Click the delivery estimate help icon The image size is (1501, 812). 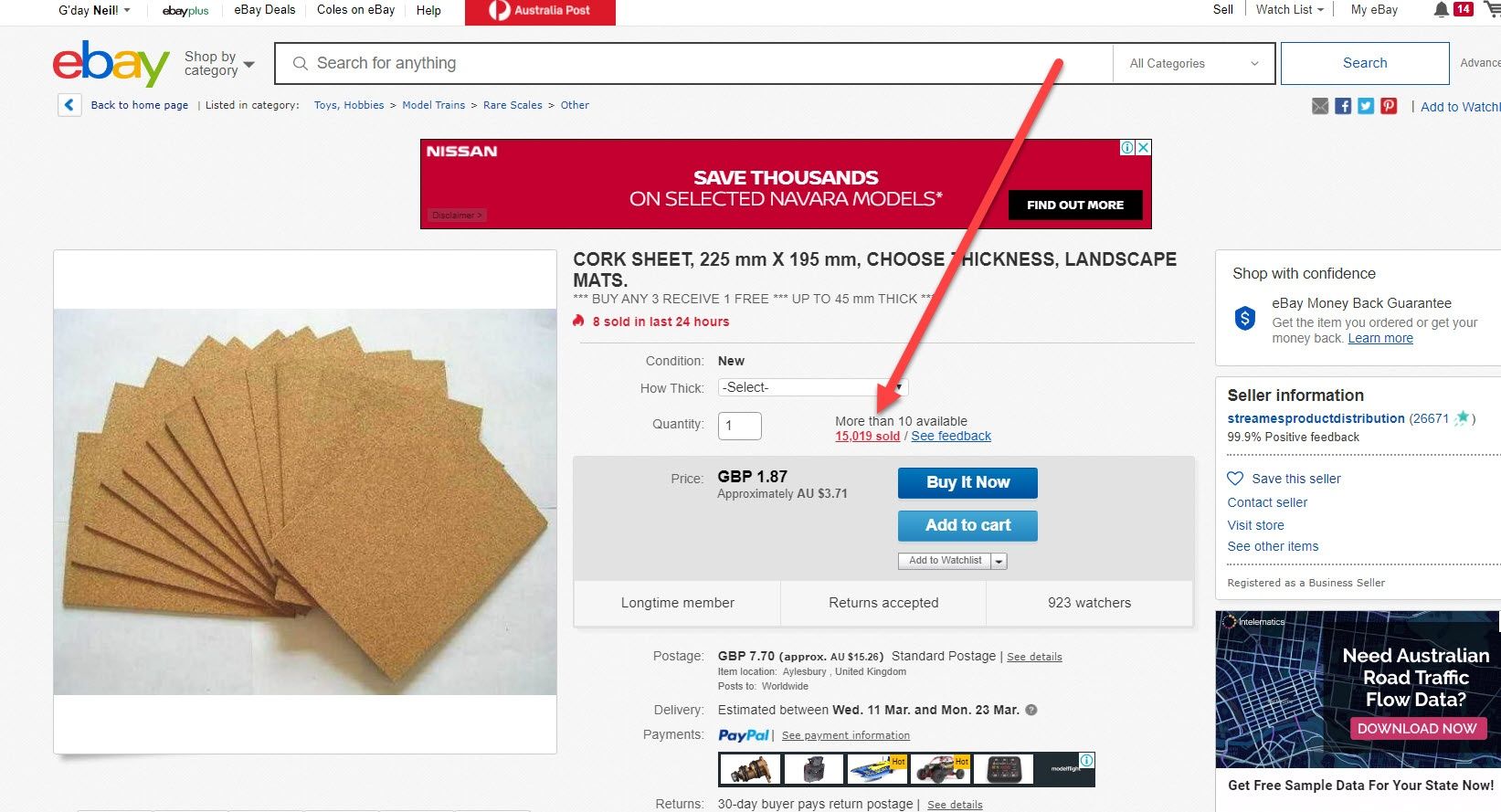tap(1031, 710)
